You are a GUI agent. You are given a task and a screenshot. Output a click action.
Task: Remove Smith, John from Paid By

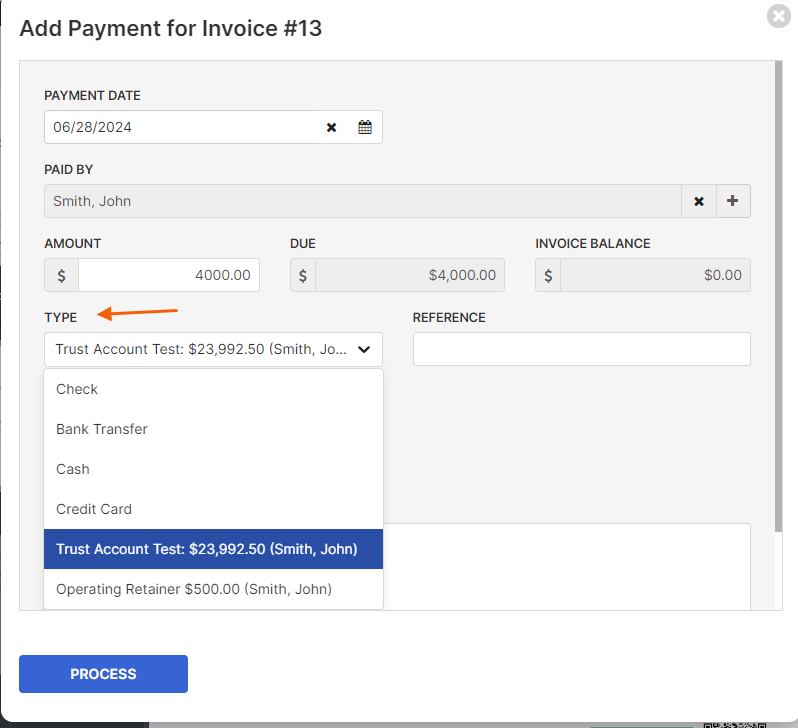coord(699,201)
